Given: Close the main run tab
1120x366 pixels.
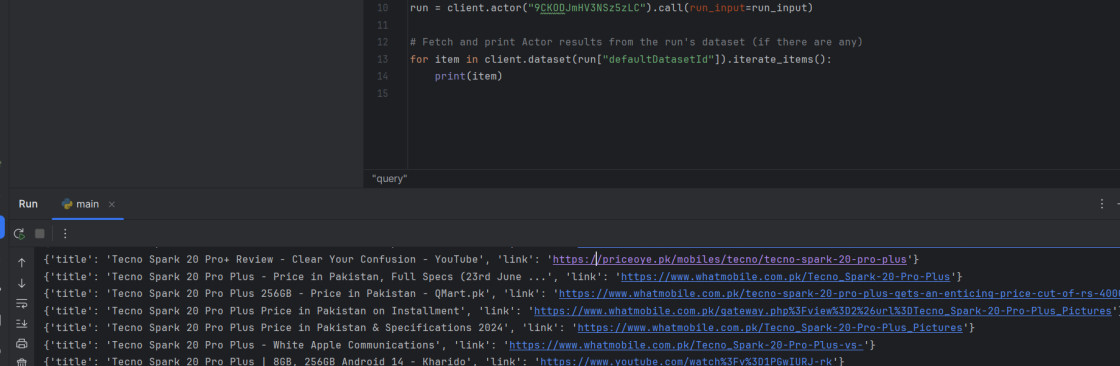Looking at the screenshot, I should 111,204.
